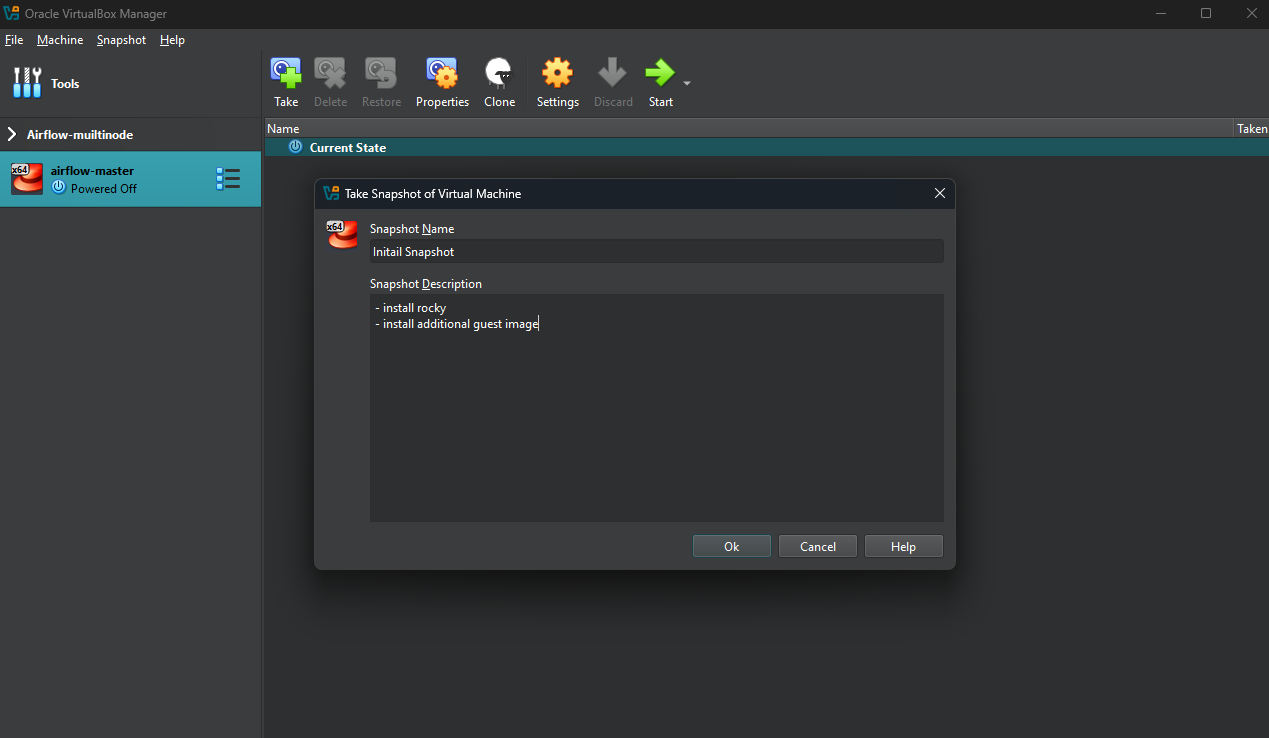
Task: Maximize the VirtualBox Manager window
Action: pos(1205,13)
